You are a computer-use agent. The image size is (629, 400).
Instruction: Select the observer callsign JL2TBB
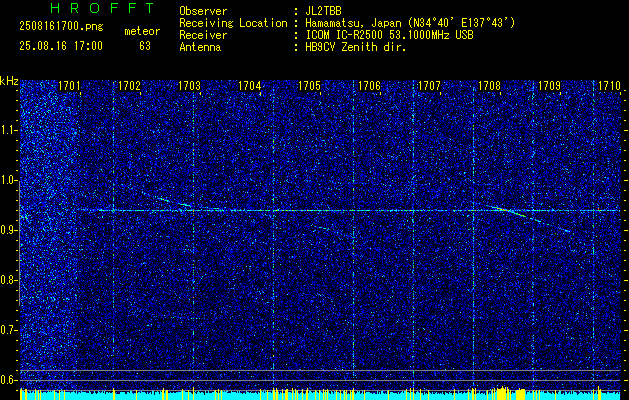323,11
